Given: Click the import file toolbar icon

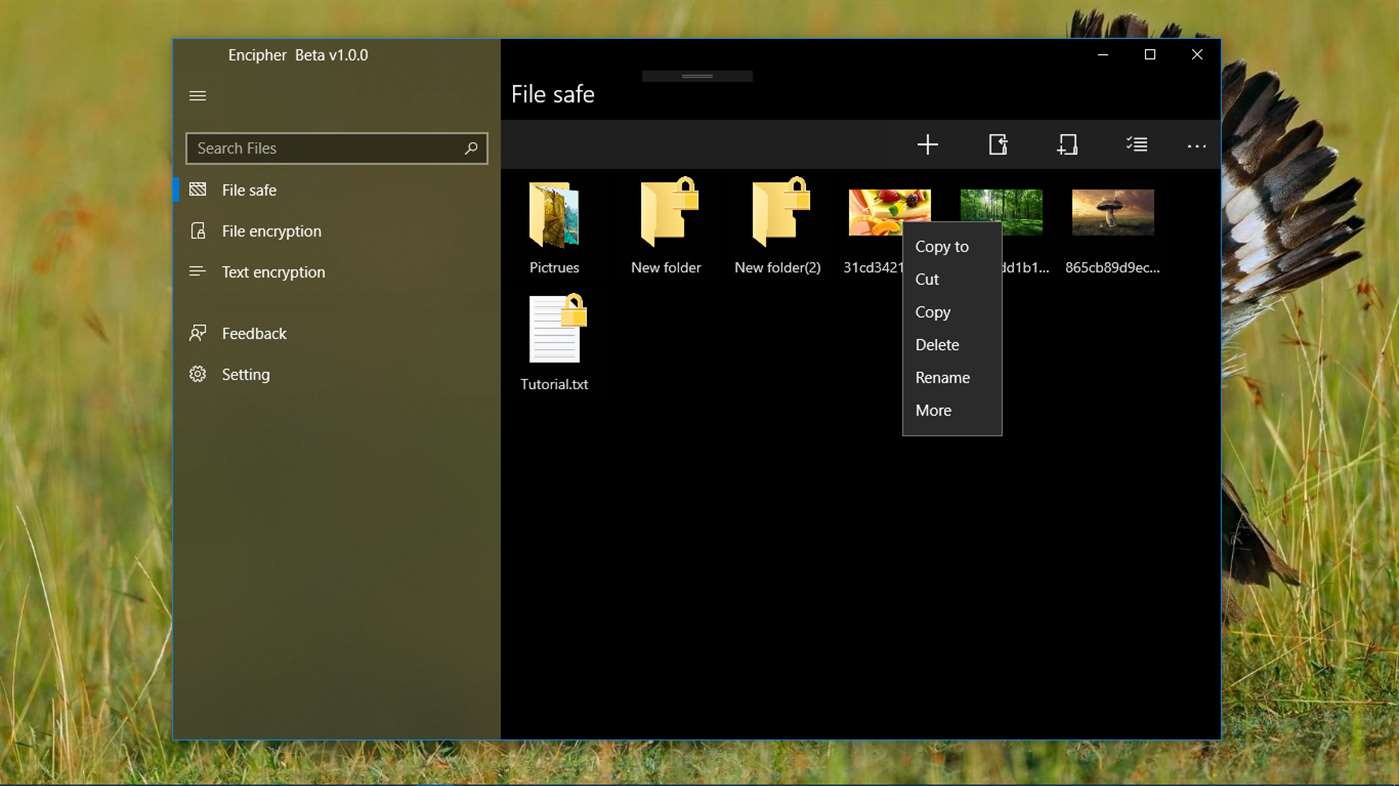Looking at the screenshot, I should pyautogui.click(x=998, y=145).
